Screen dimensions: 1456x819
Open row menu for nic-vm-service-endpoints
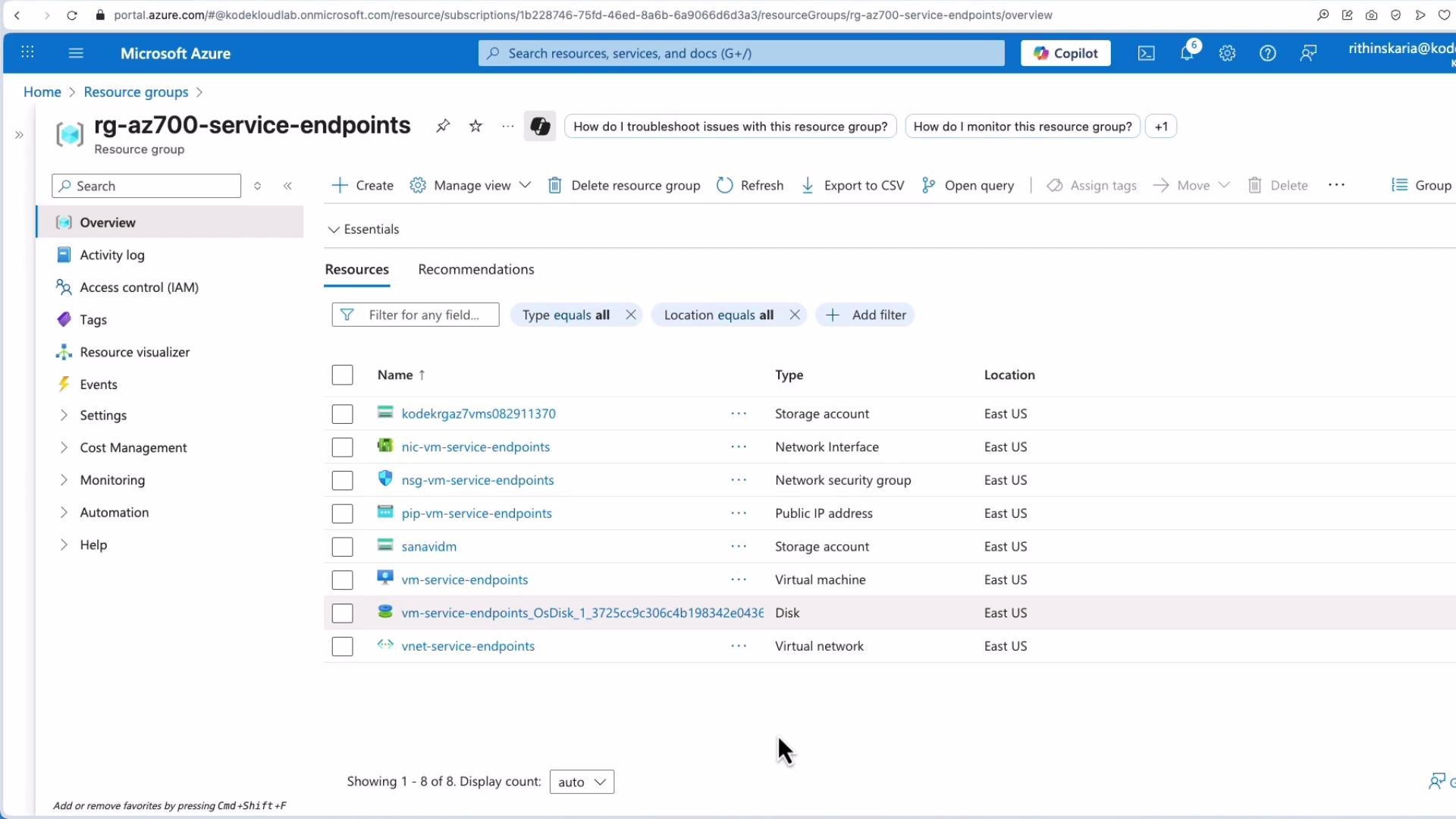(739, 447)
